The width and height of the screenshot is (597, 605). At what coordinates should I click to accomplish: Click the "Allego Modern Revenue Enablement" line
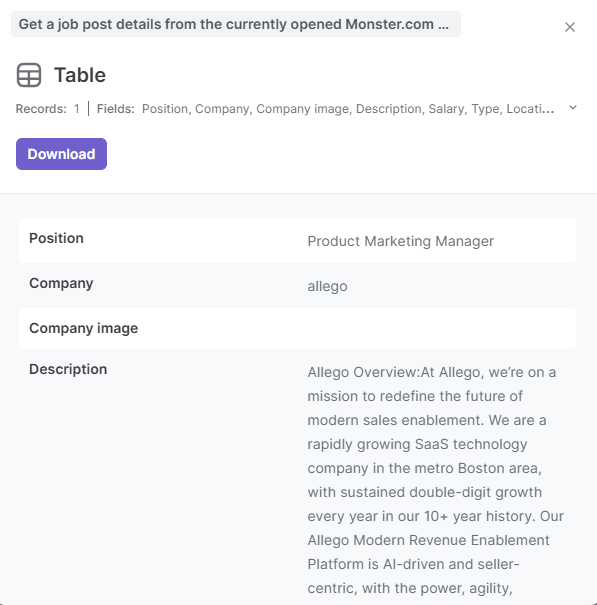point(428,540)
